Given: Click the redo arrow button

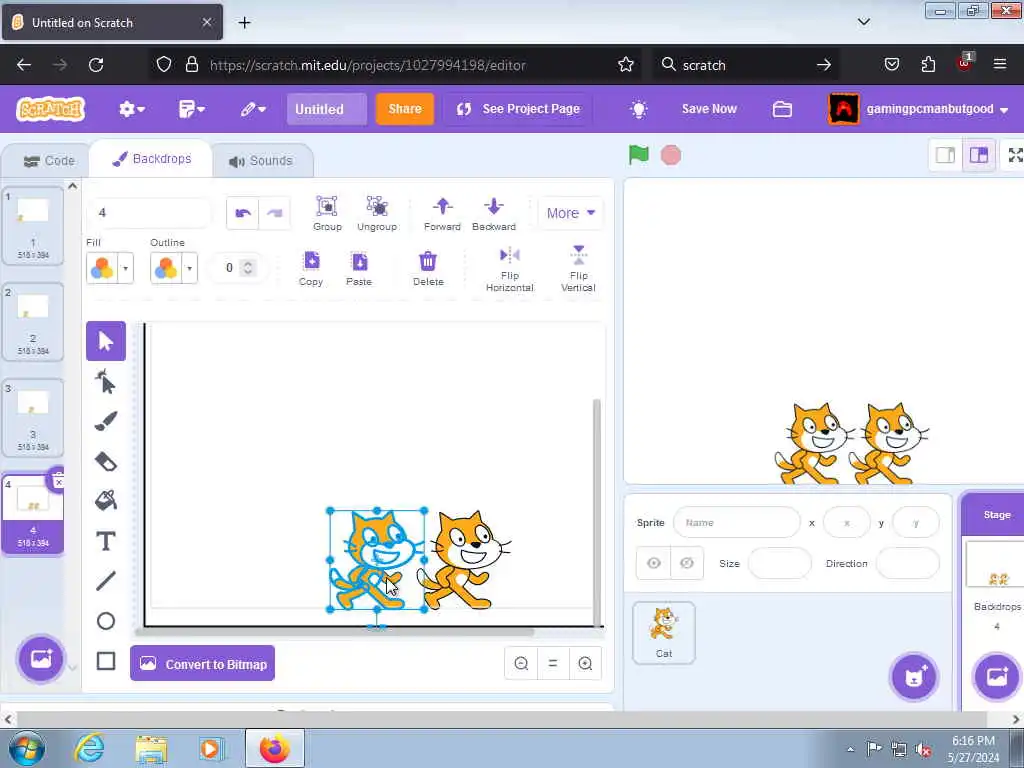Looking at the screenshot, I should coord(274,213).
